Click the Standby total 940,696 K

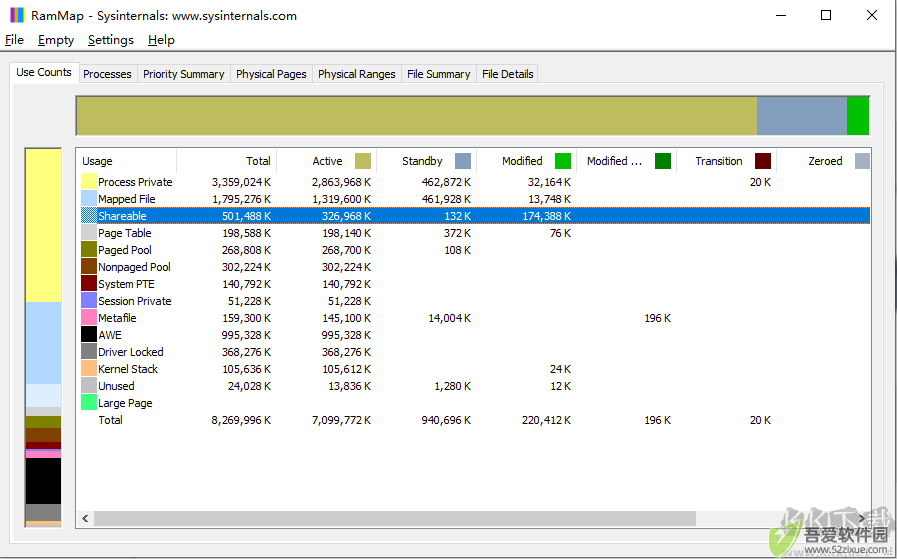click(446, 420)
